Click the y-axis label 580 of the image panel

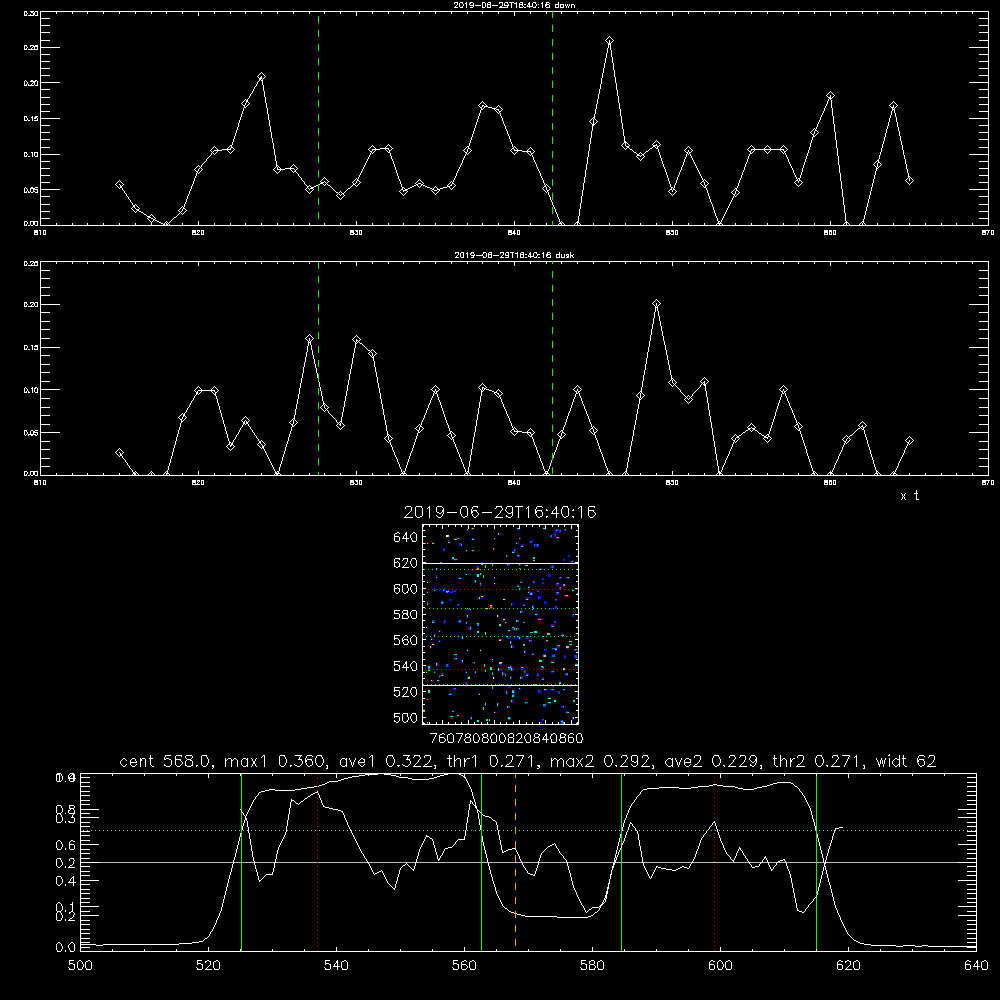(406, 615)
